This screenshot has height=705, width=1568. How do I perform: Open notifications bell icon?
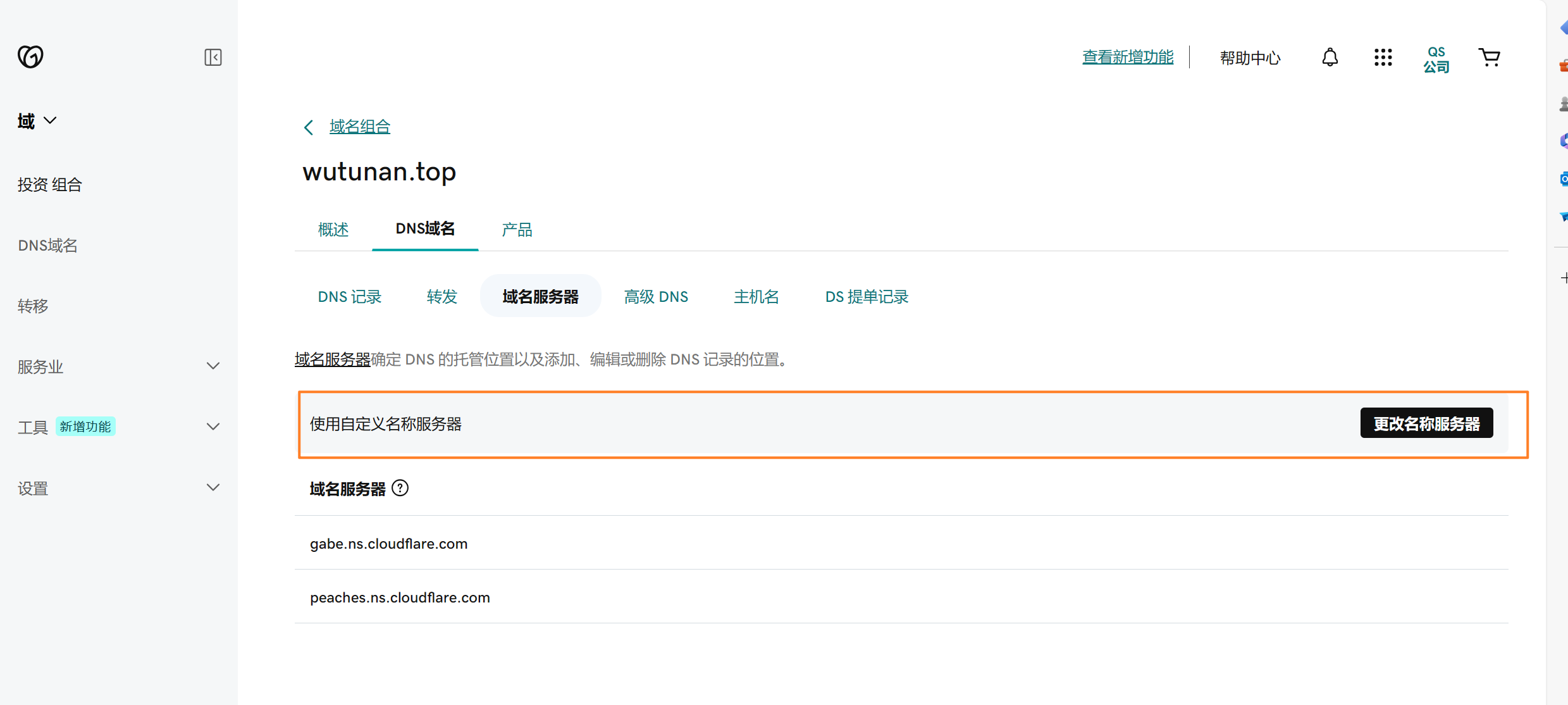click(x=1330, y=58)
